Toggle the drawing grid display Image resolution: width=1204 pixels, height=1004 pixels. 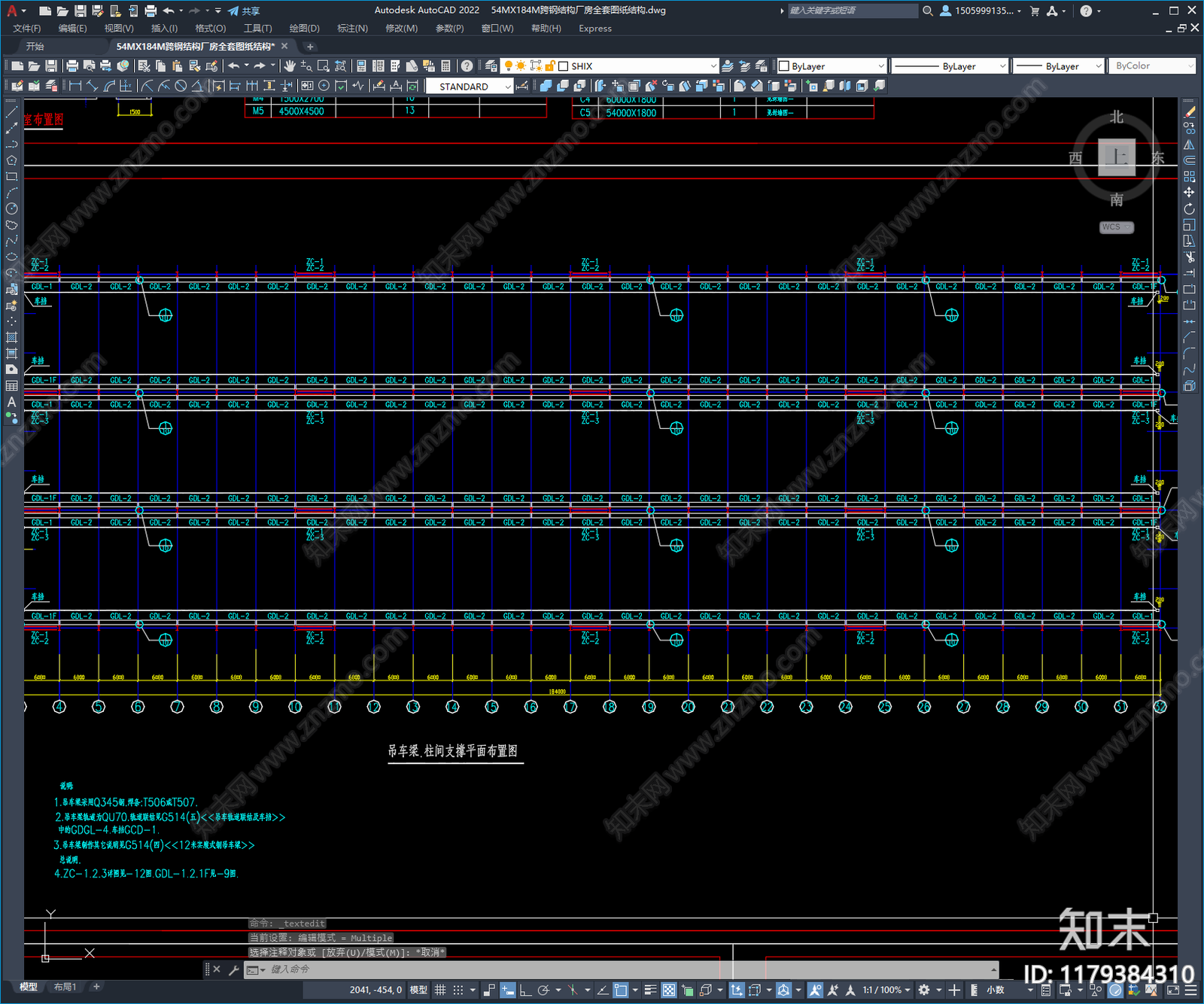[x=441, y=990]
